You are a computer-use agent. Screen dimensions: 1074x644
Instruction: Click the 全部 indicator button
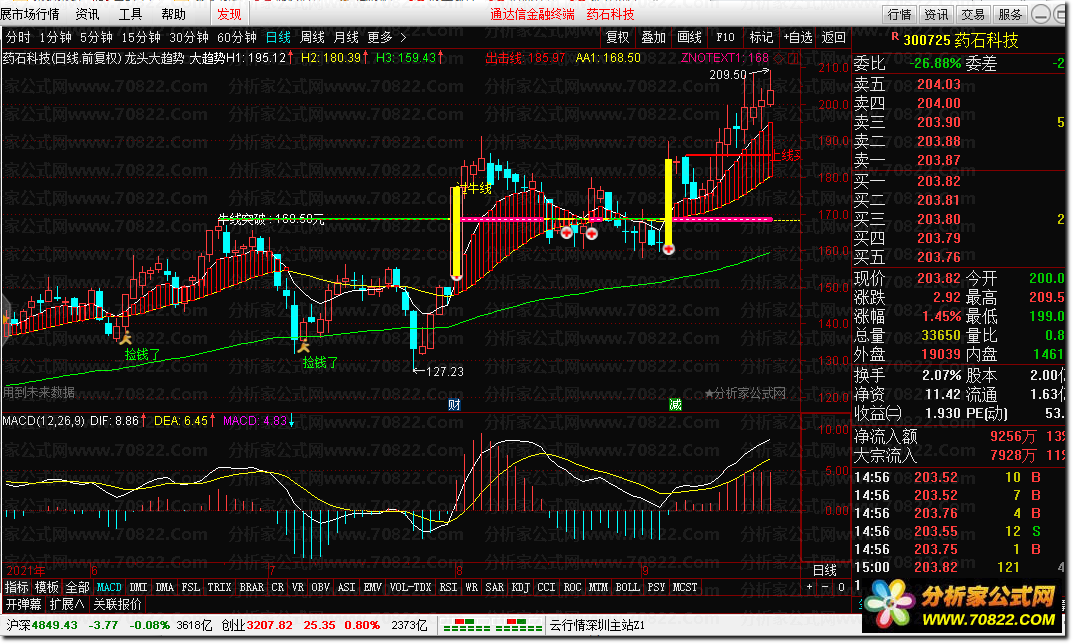(x=77, y=587)
